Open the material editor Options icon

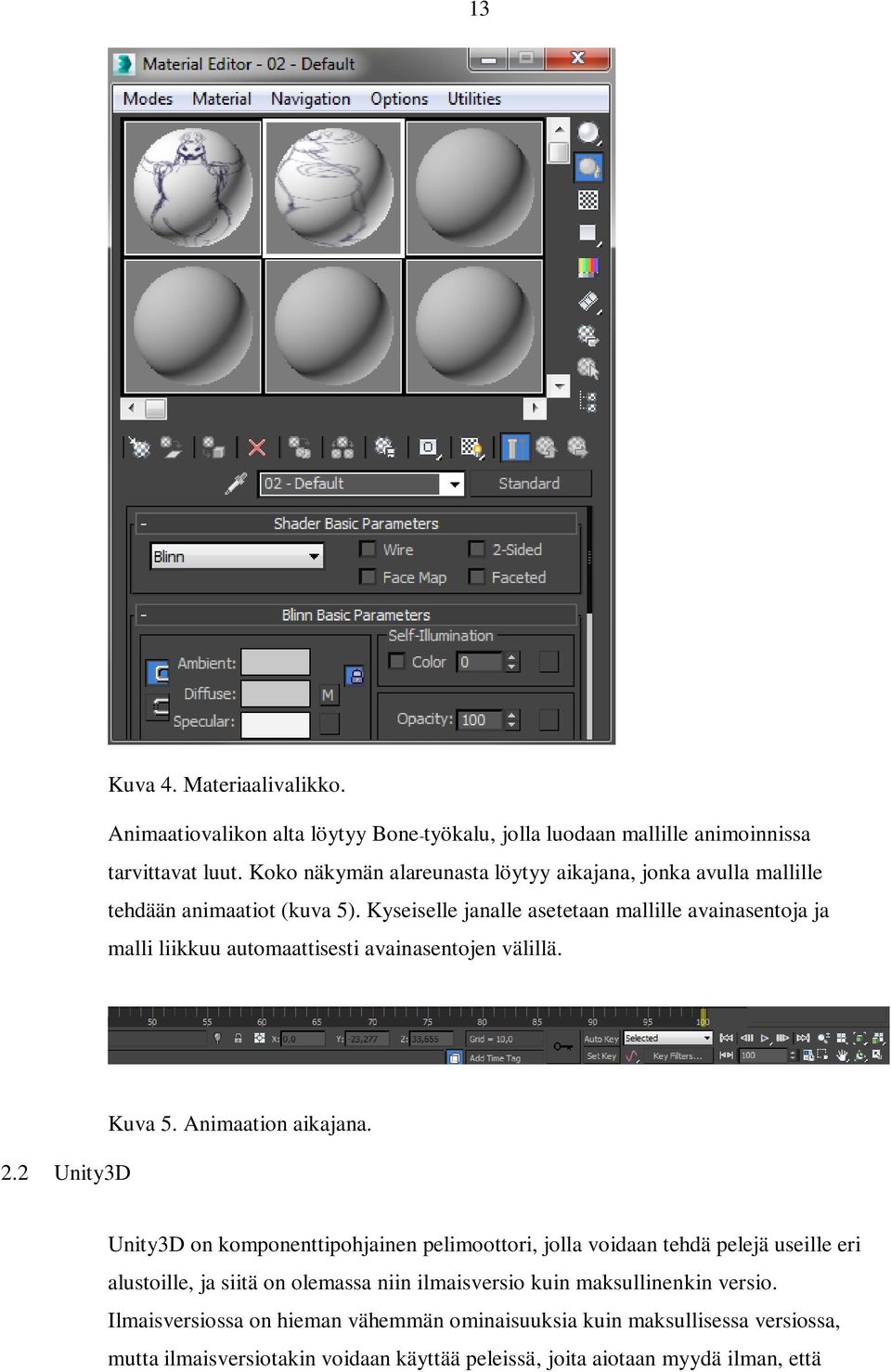pyautogui.click(x=588, y=334)
